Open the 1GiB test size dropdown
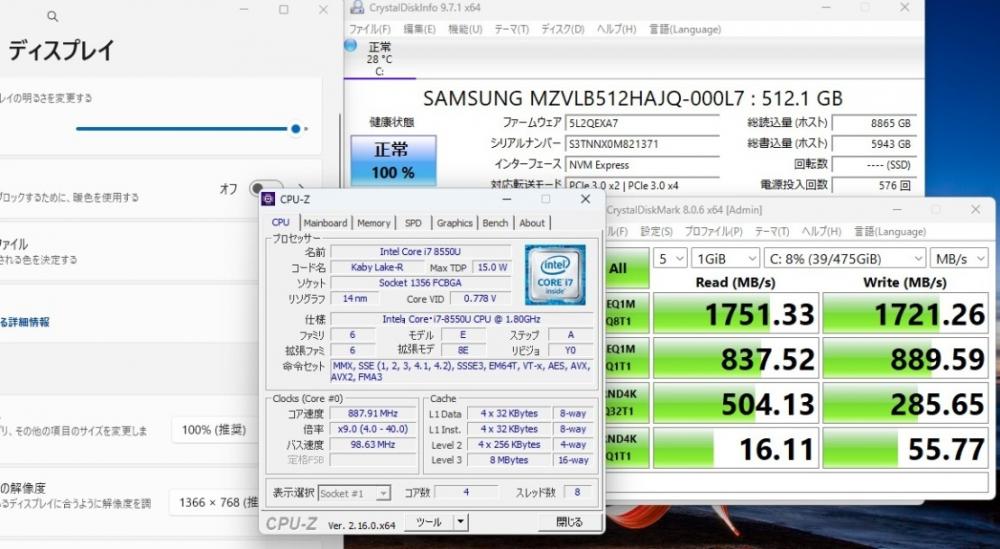 725,259
